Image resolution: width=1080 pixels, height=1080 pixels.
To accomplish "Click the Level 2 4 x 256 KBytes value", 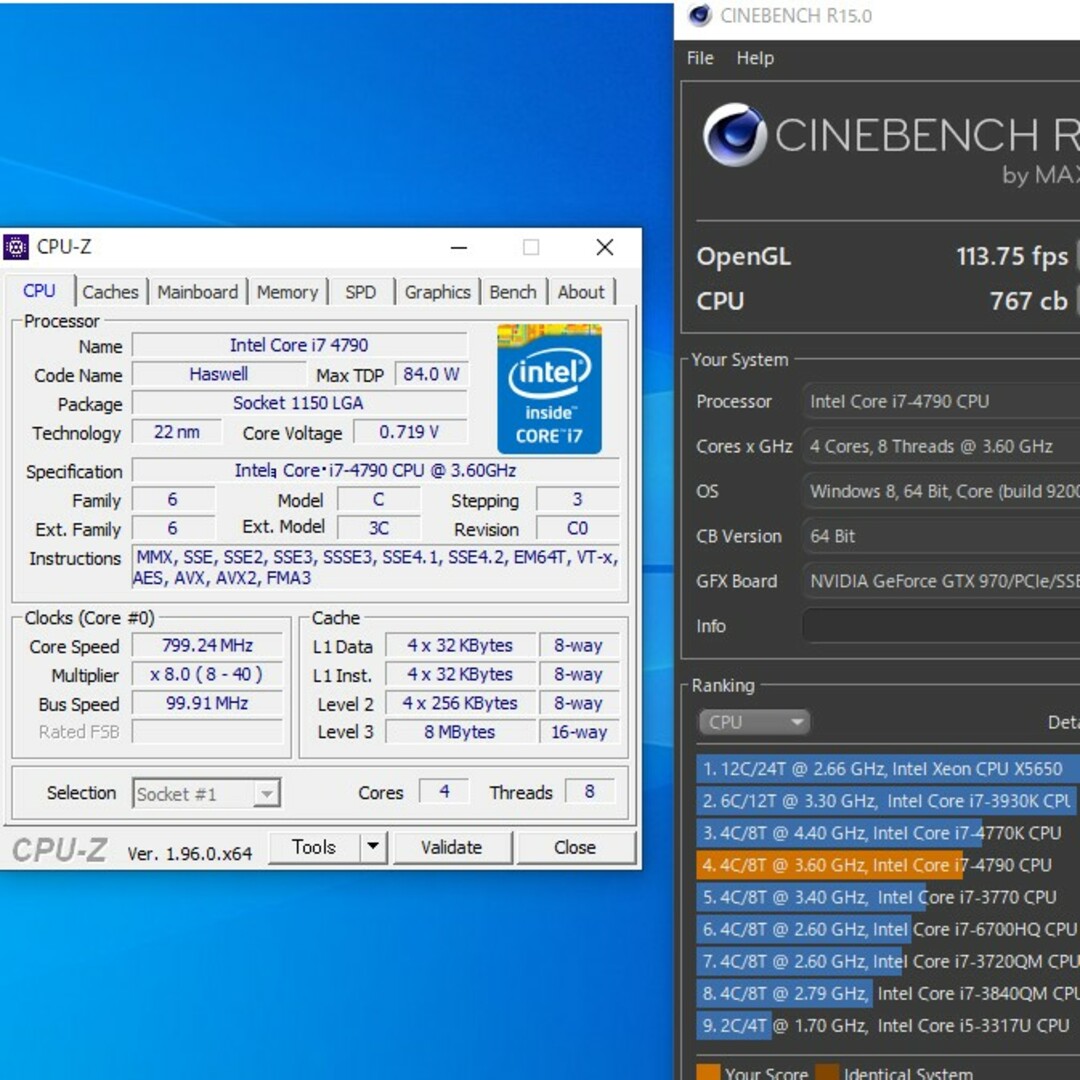I will pyautogui.click(x=460, y=703).
